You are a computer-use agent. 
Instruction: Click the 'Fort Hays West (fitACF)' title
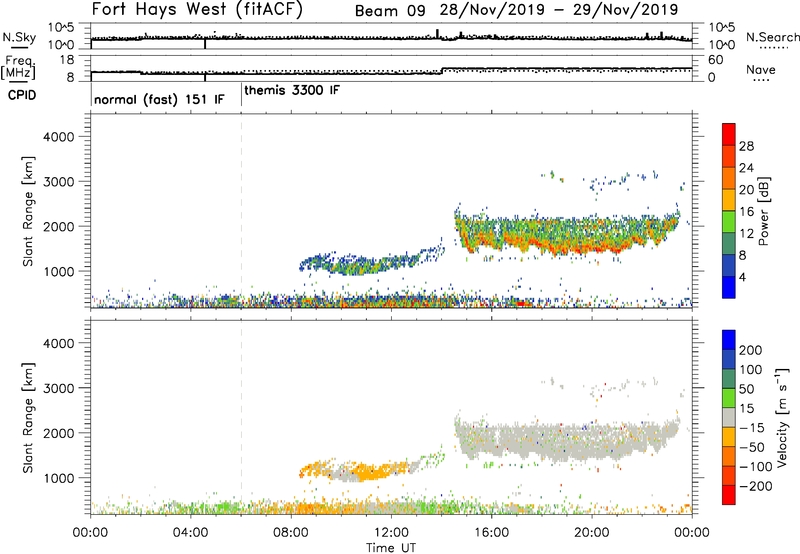click(197, 9)
